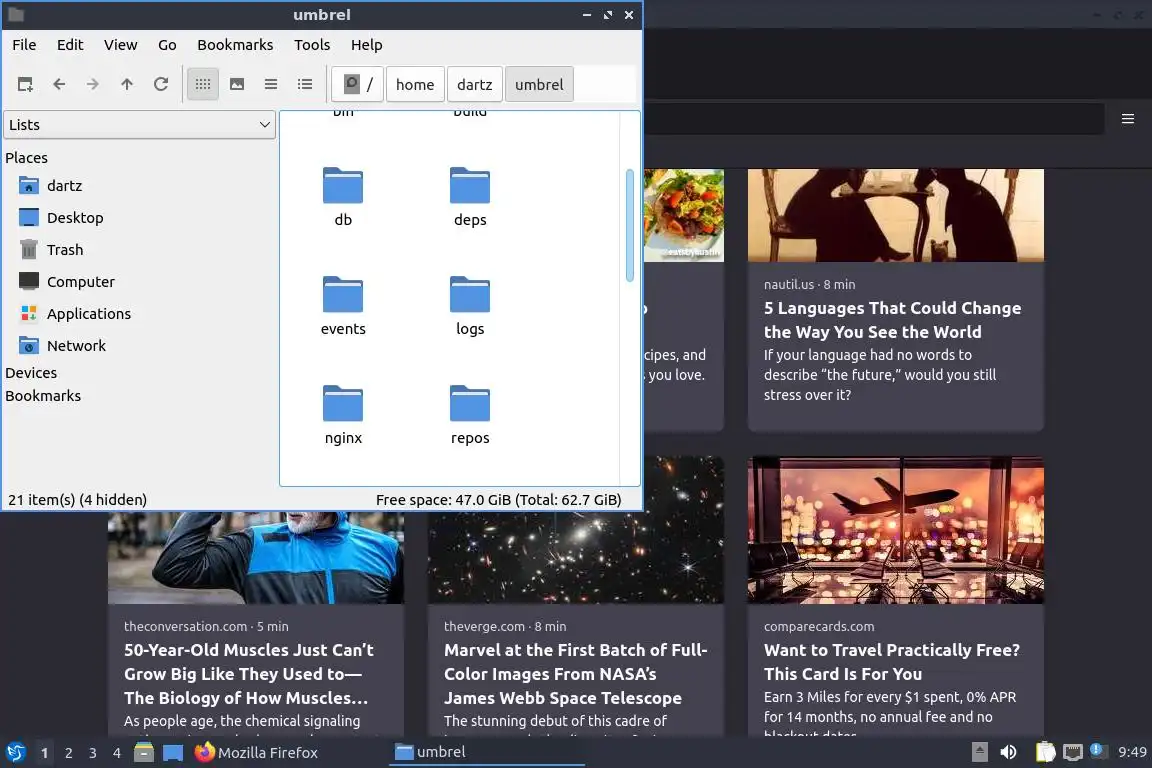Select the logs folder
The image size is (1152, 768).
pos(470,306)
